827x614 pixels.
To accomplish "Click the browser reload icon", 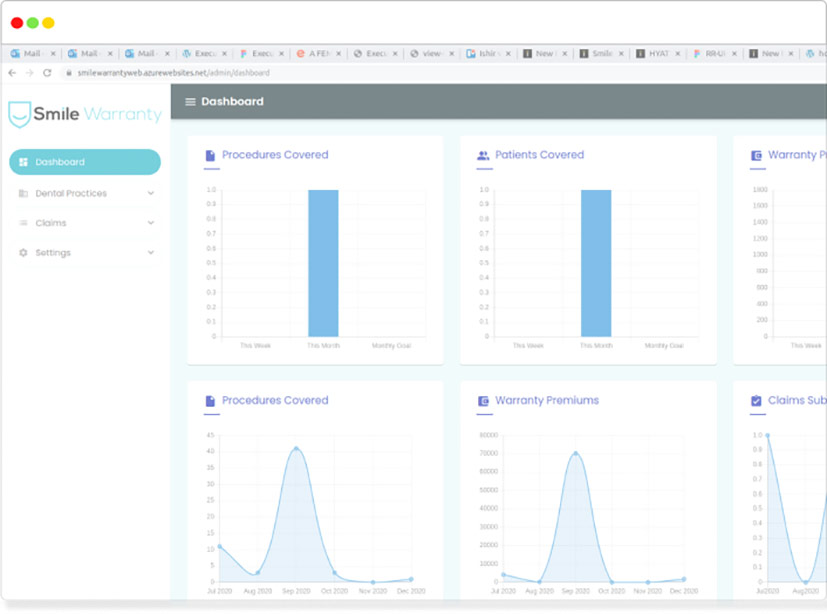I will 47,73.
